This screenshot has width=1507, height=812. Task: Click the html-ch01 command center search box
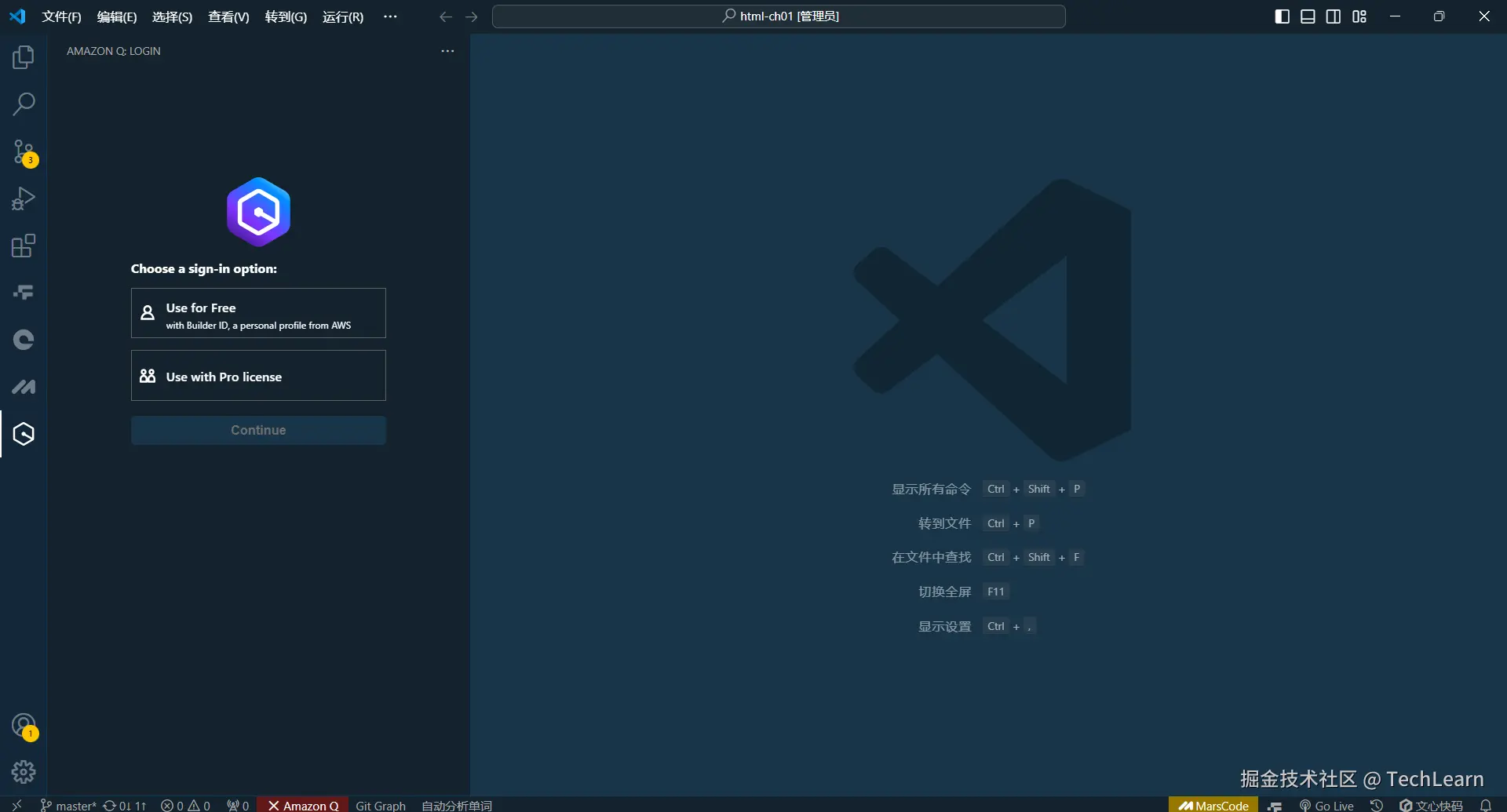[779, 16]
